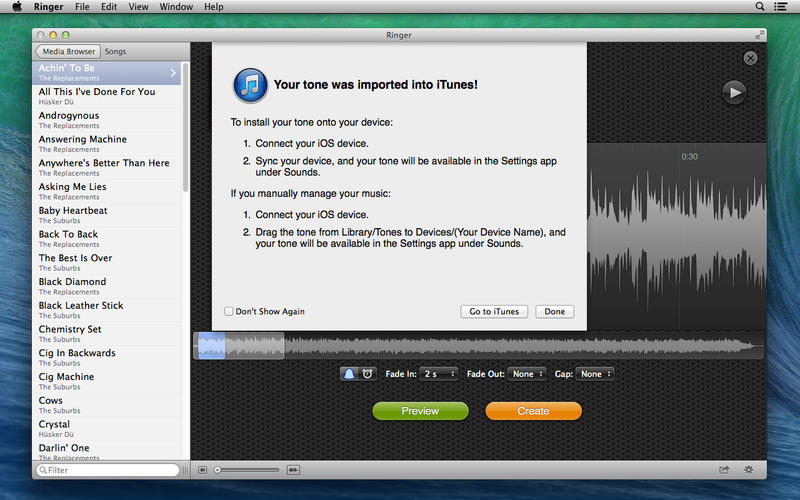Image resolution: width=800 pixels, height=500 pixels.
Task: Click the magnifier icon in Filter field
Action: click(42, 470)
